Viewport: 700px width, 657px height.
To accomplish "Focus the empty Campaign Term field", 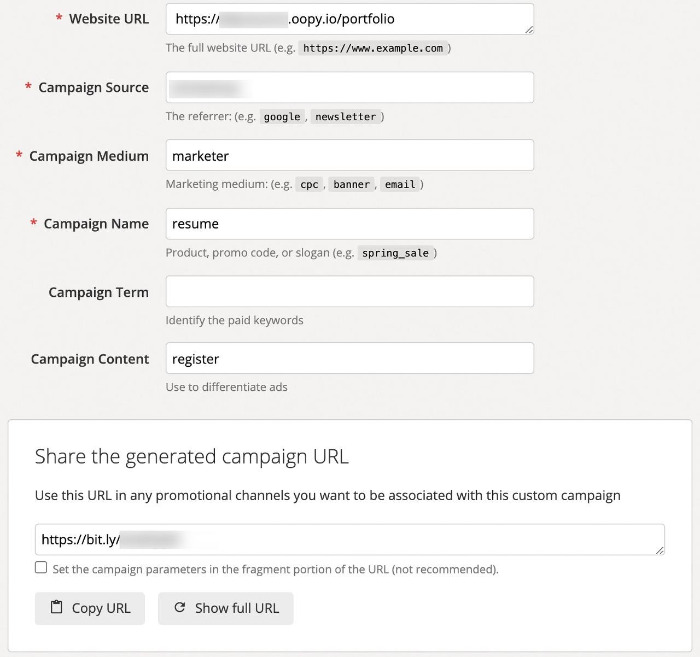I will 349,292.
